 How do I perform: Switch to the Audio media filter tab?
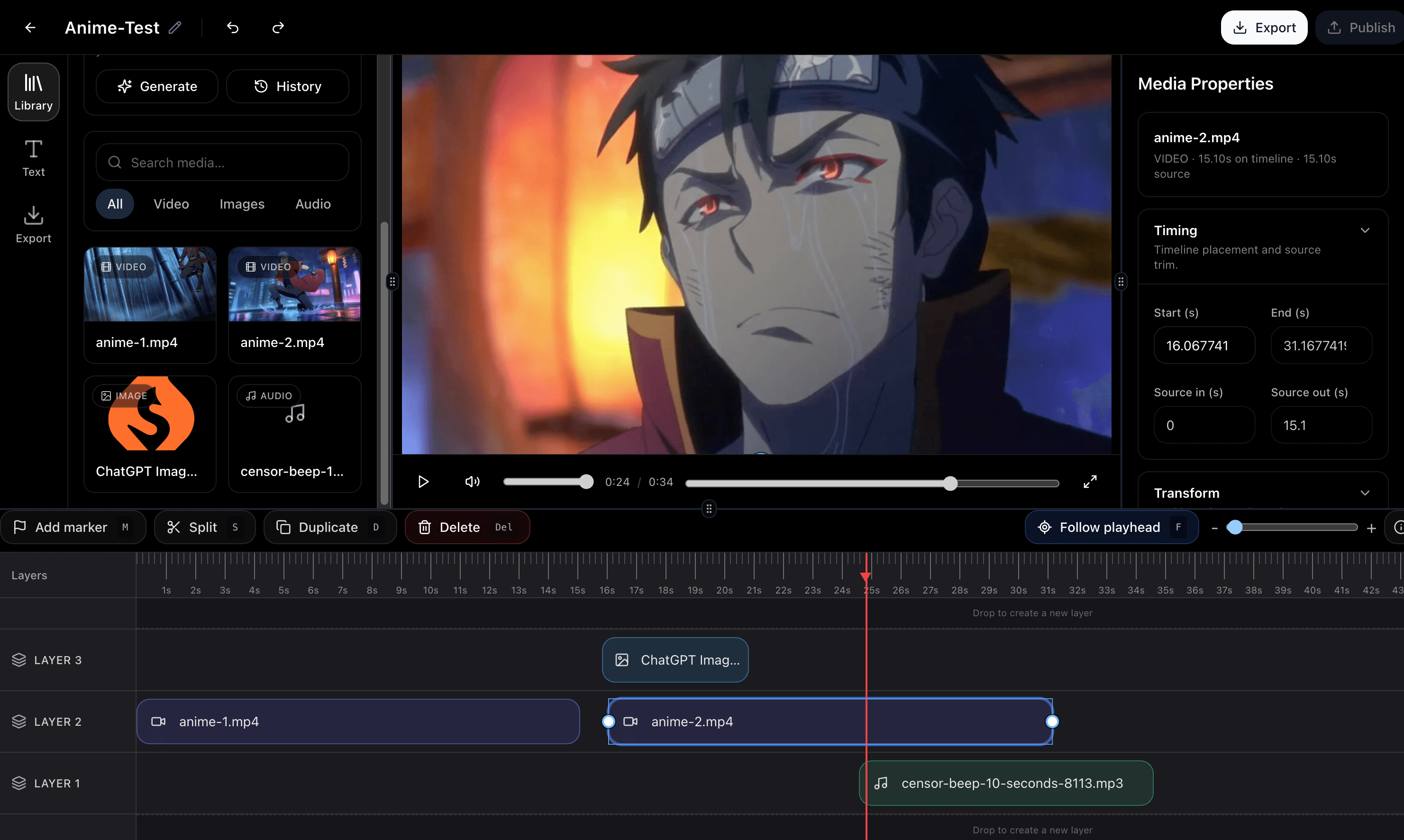click(312, 204)
